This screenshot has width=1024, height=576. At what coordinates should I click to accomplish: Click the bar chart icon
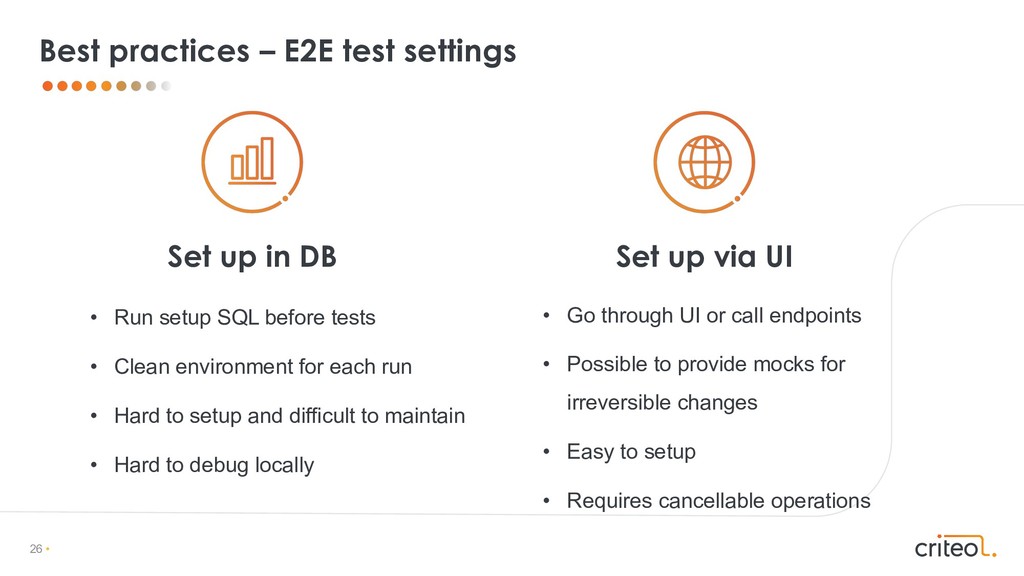tap(252, 161)
